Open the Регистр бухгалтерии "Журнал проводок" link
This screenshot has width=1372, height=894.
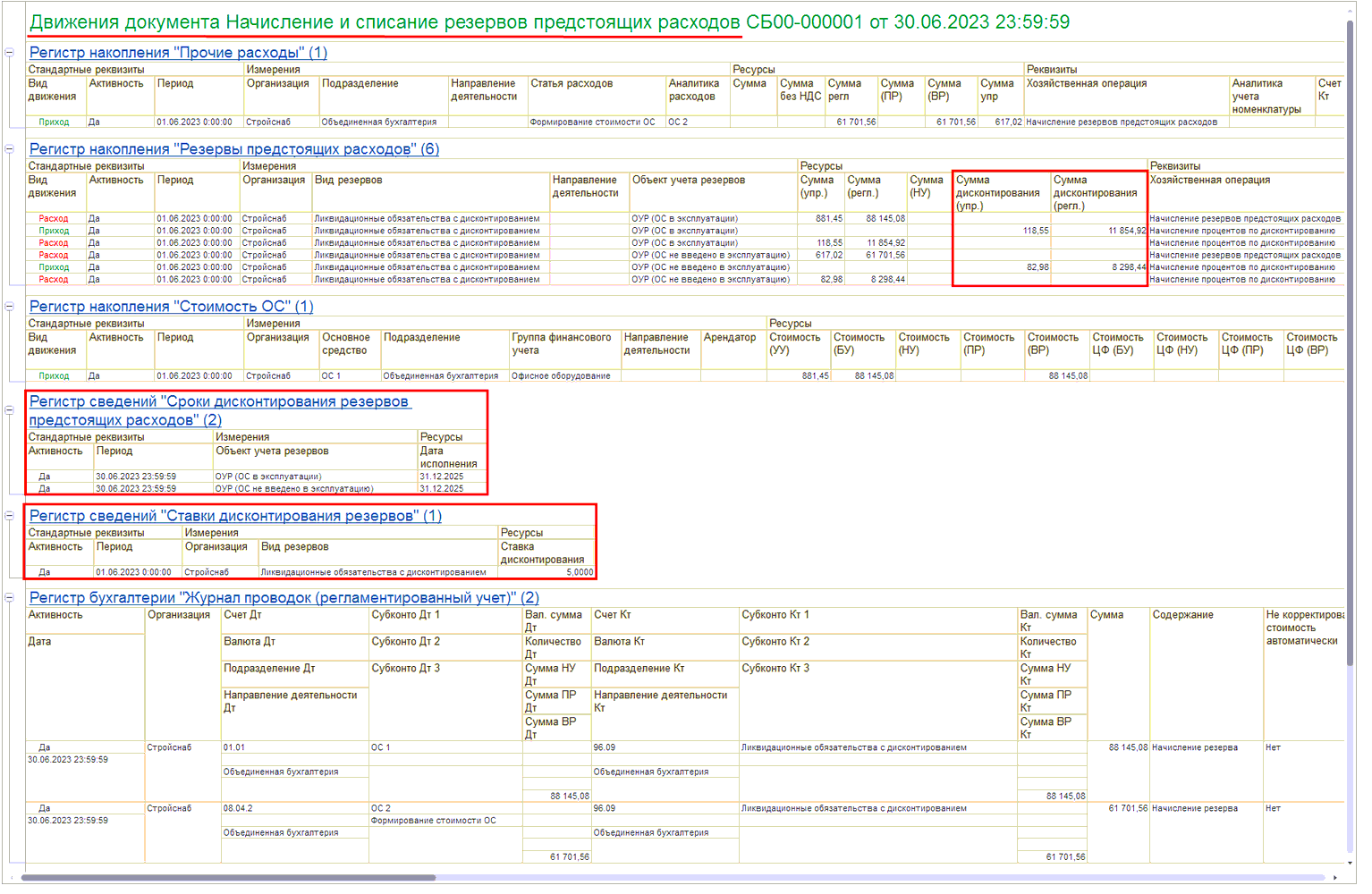click(x=284, y=598)
